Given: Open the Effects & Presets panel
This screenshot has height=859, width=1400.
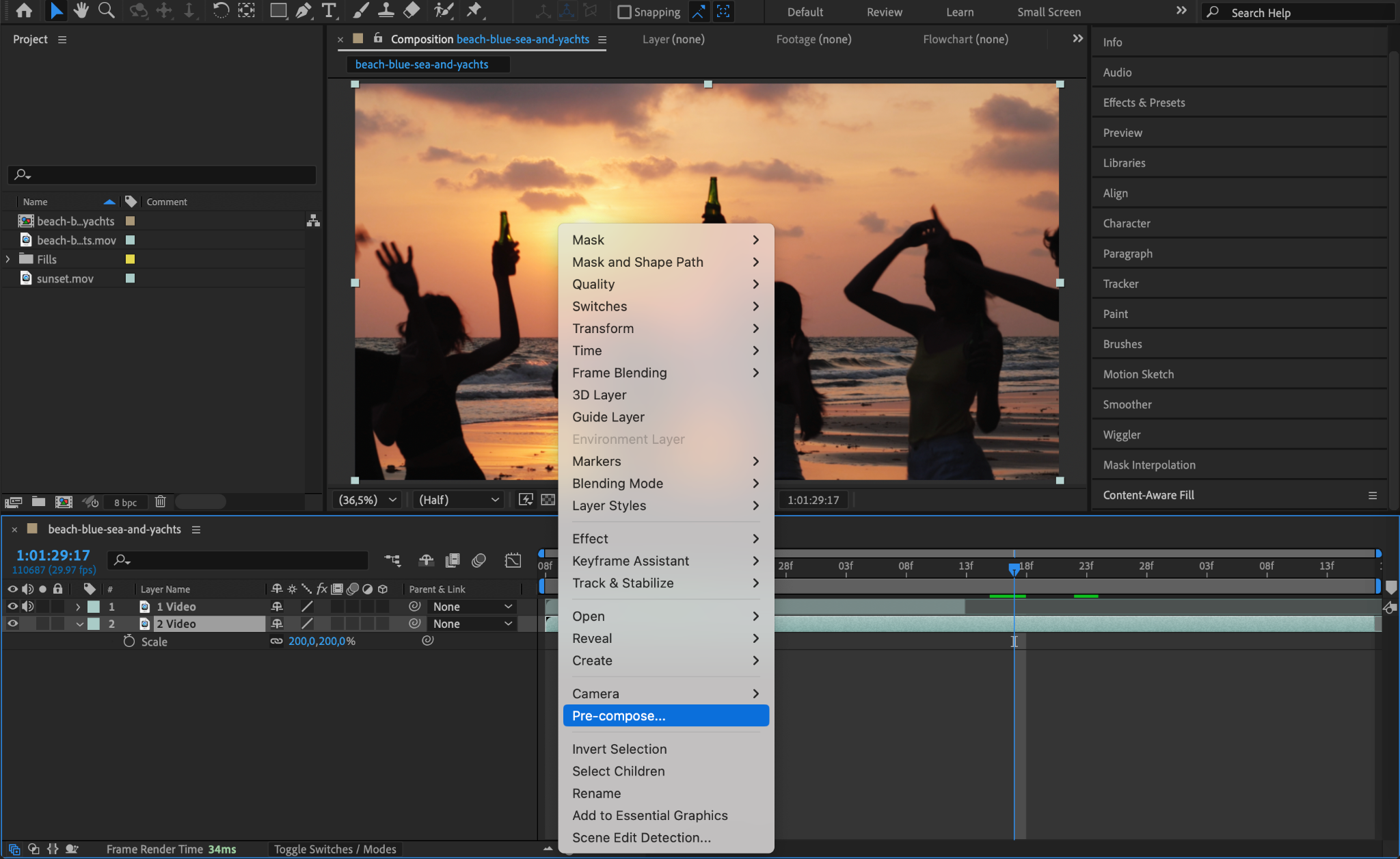Looking at the screenshot, I should [x=1144, y=103].
